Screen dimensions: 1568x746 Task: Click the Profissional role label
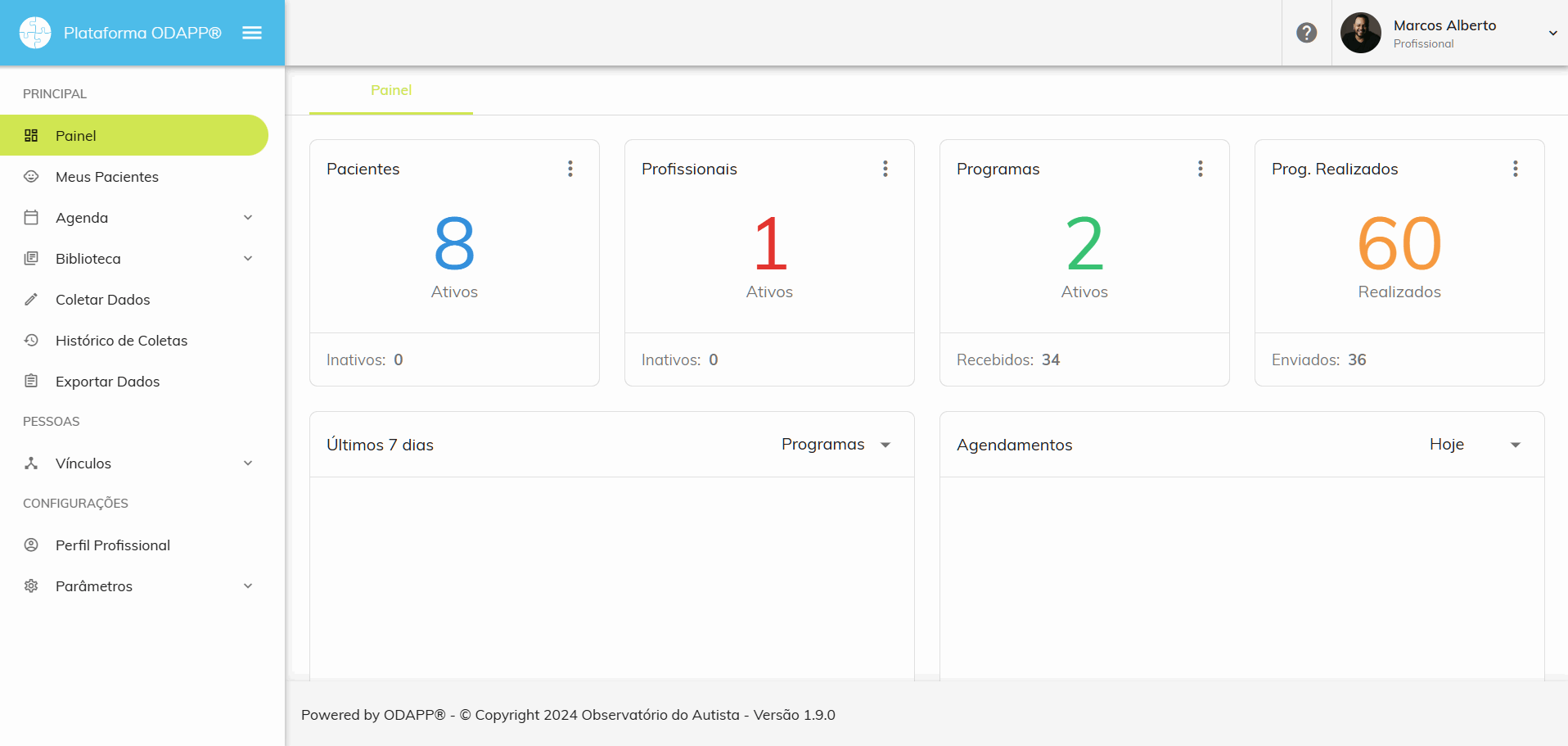[x=1424, y=43]
